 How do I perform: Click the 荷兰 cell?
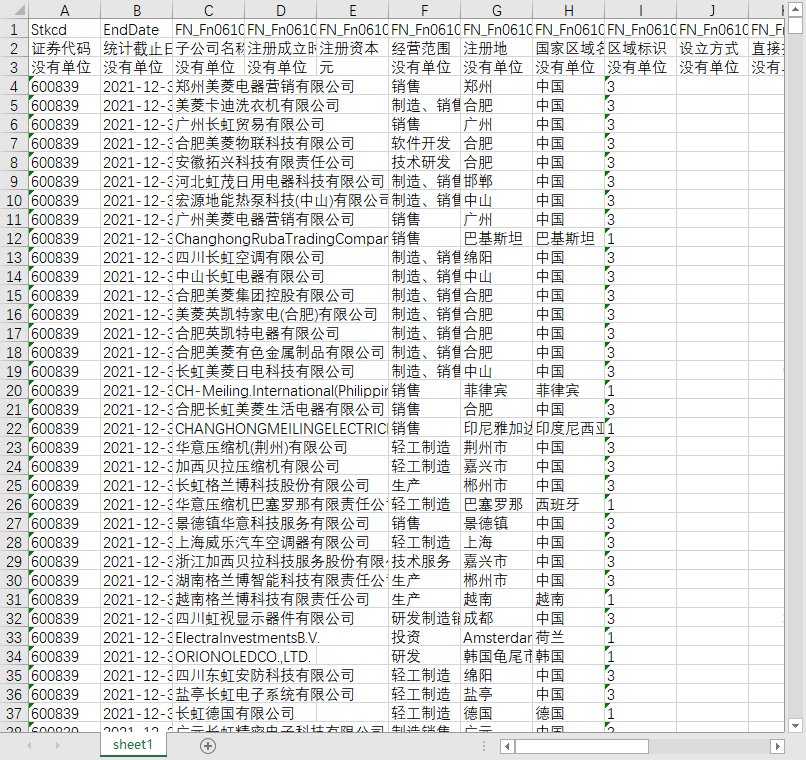[569, 638]
